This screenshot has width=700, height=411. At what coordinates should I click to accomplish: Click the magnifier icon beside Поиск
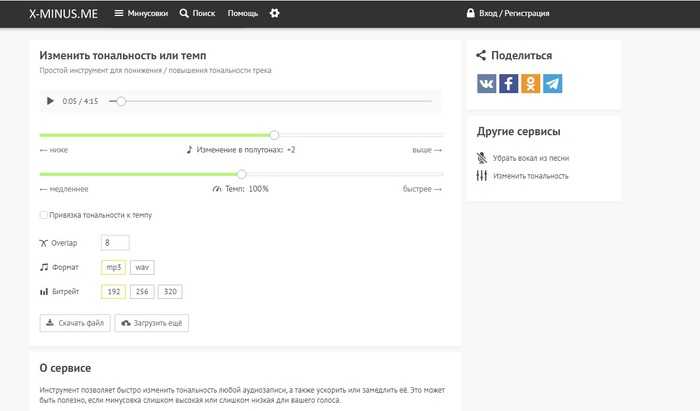184,13
